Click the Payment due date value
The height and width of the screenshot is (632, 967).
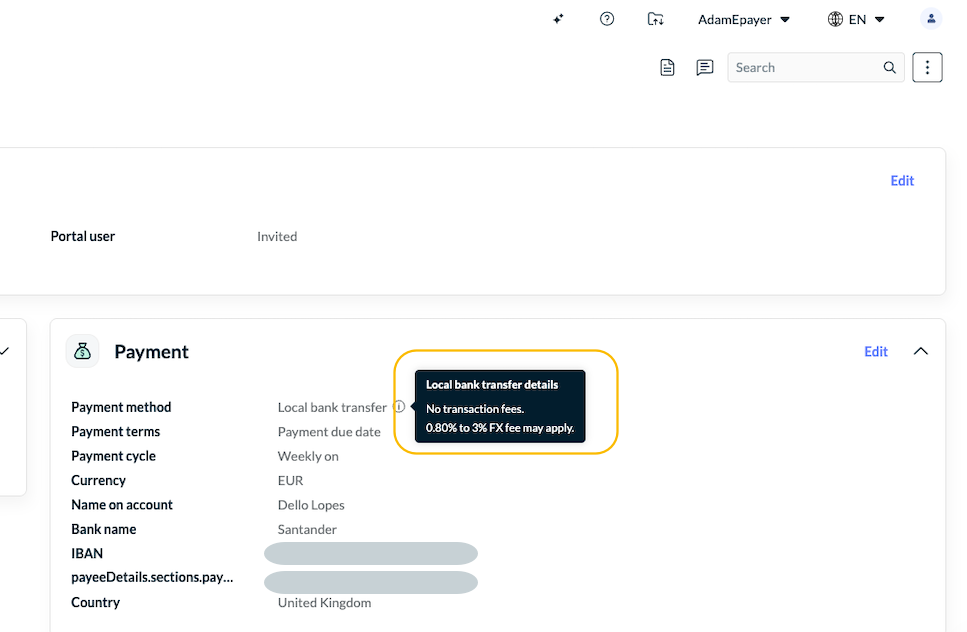click(x=329, y=432)
